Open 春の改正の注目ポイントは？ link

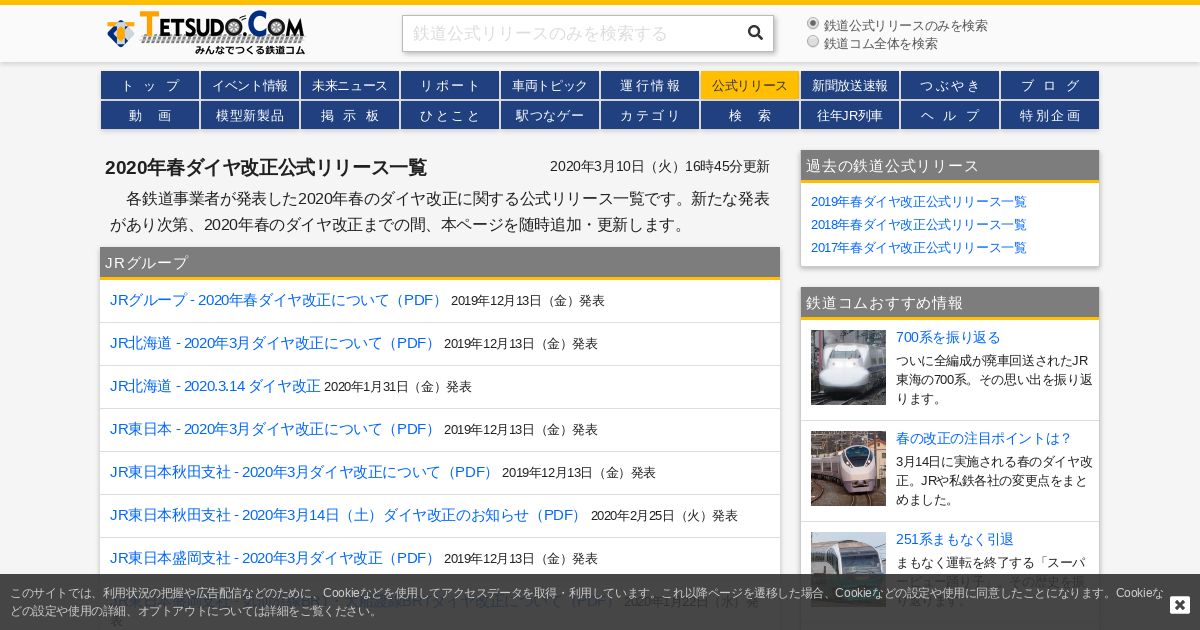pos(984,438)
